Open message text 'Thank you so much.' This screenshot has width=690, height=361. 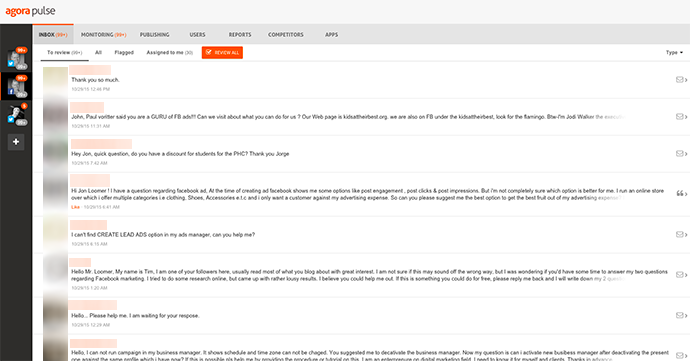[x=95, y=80]
